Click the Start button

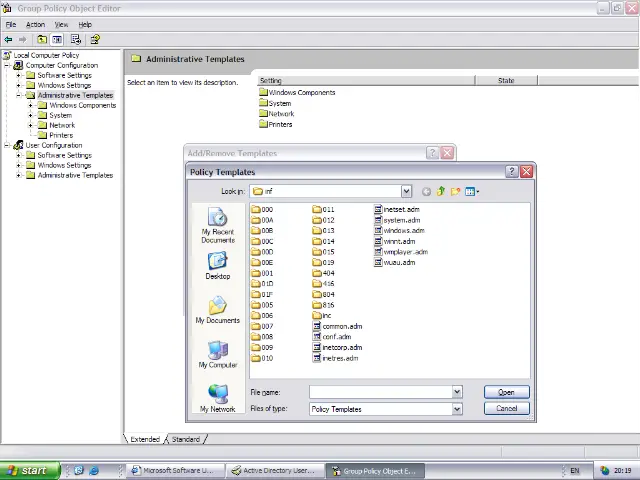[29, 471]
